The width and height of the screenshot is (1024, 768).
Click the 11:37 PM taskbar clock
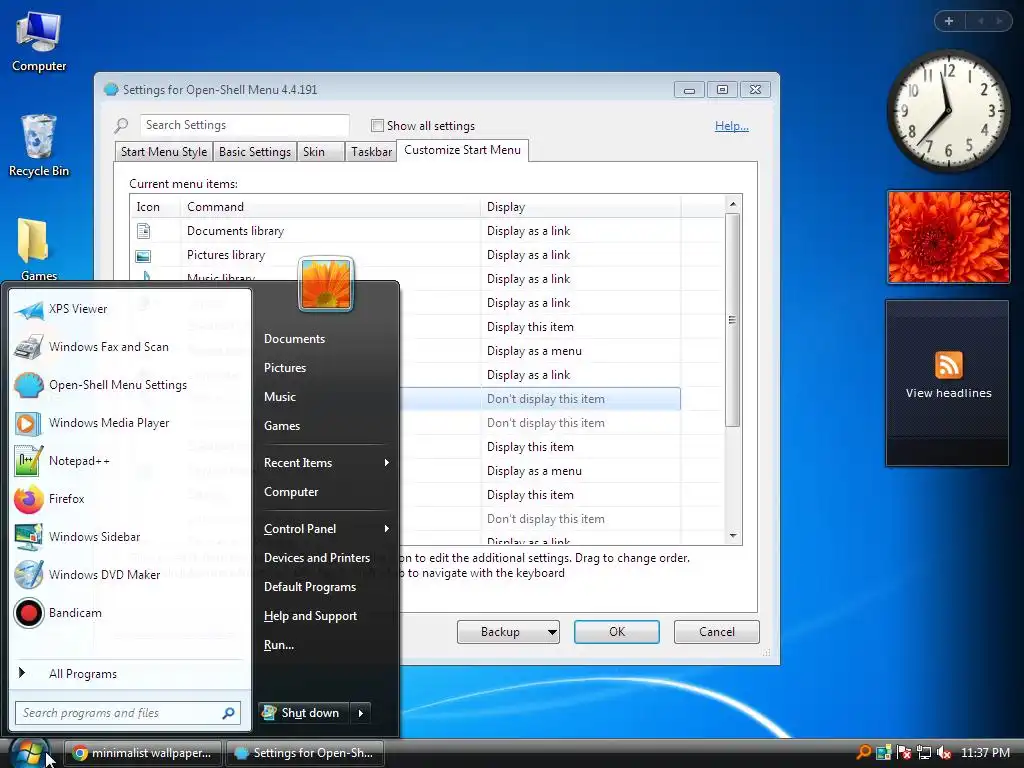tap(985, 753)
